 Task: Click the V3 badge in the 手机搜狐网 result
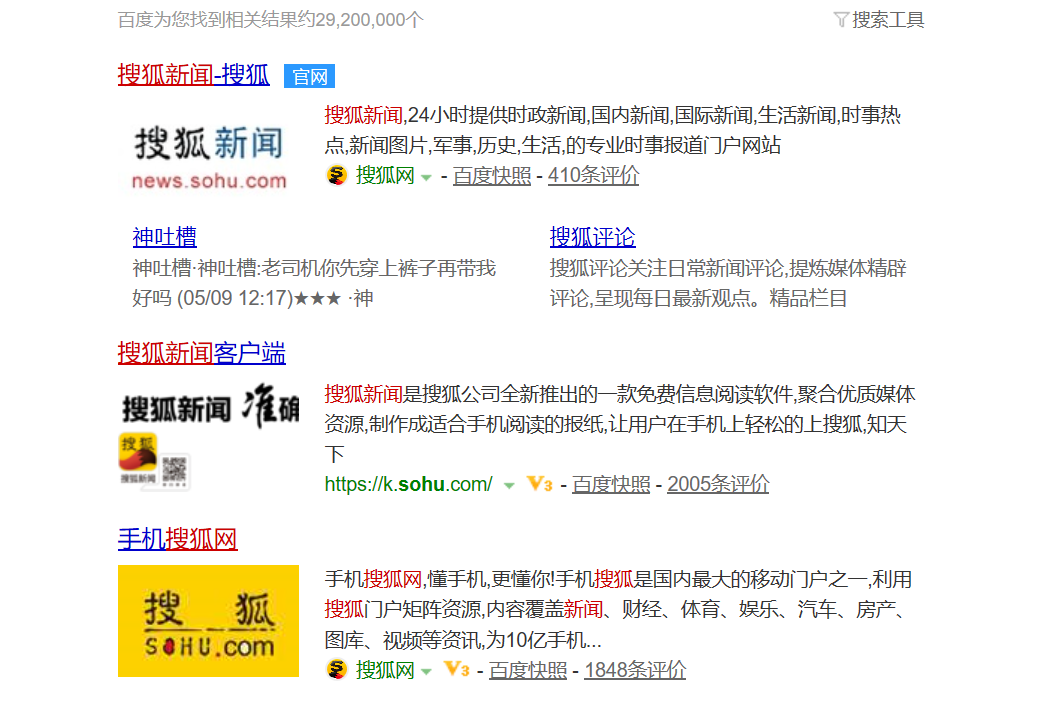pyautogui.click(x=456, y=669)
